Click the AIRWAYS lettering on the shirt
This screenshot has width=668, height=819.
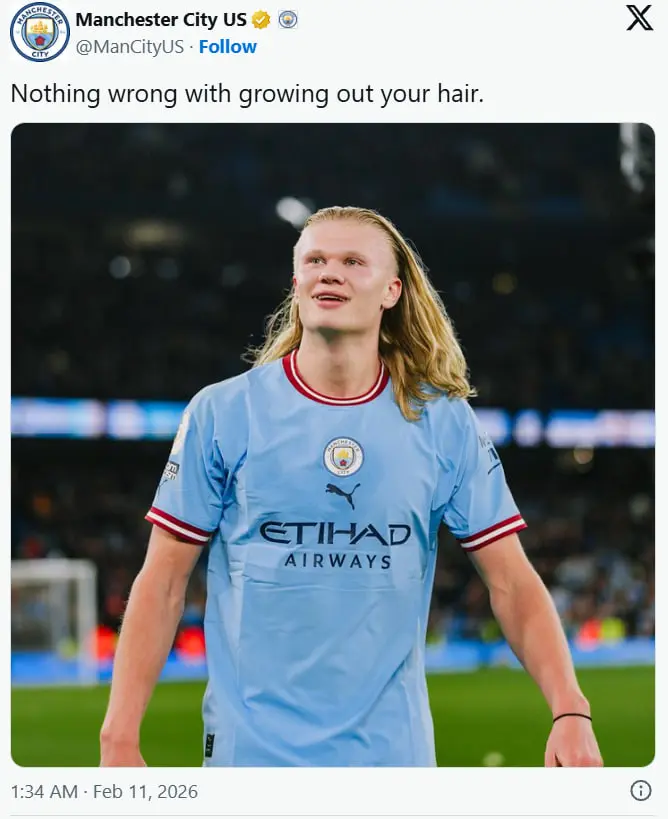coord(337,561)
